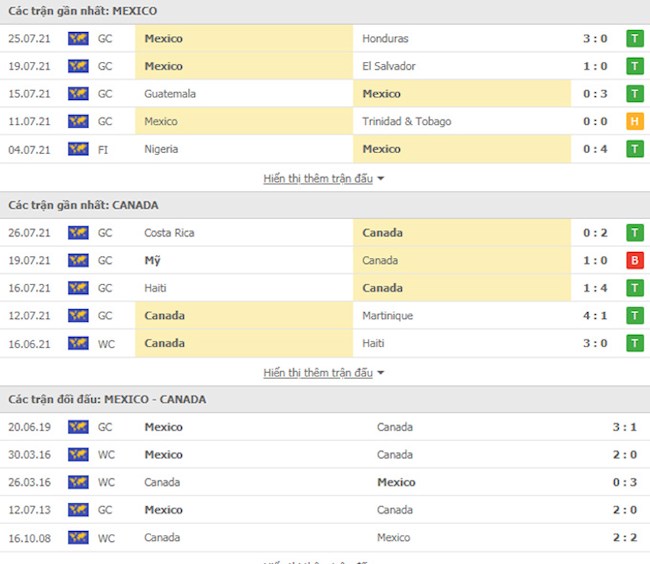Click the flag icon beside 25.07.21 Mexico-Honduras
This screenshot has width=650, height=564.
pos(78,38)
